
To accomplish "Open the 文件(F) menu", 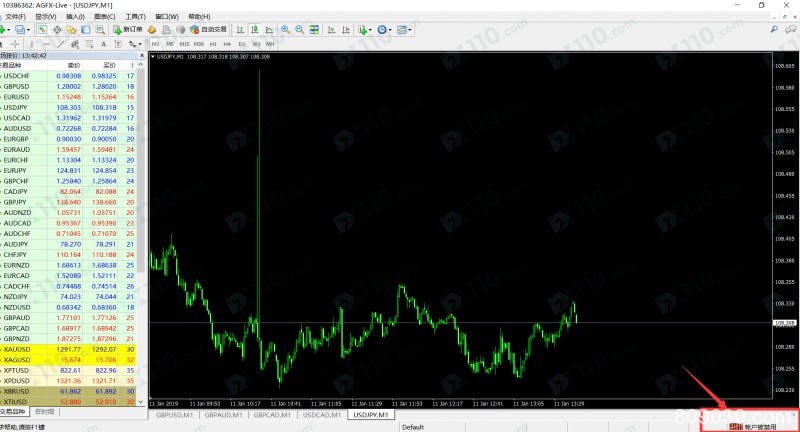I will (x=15, y=17).
